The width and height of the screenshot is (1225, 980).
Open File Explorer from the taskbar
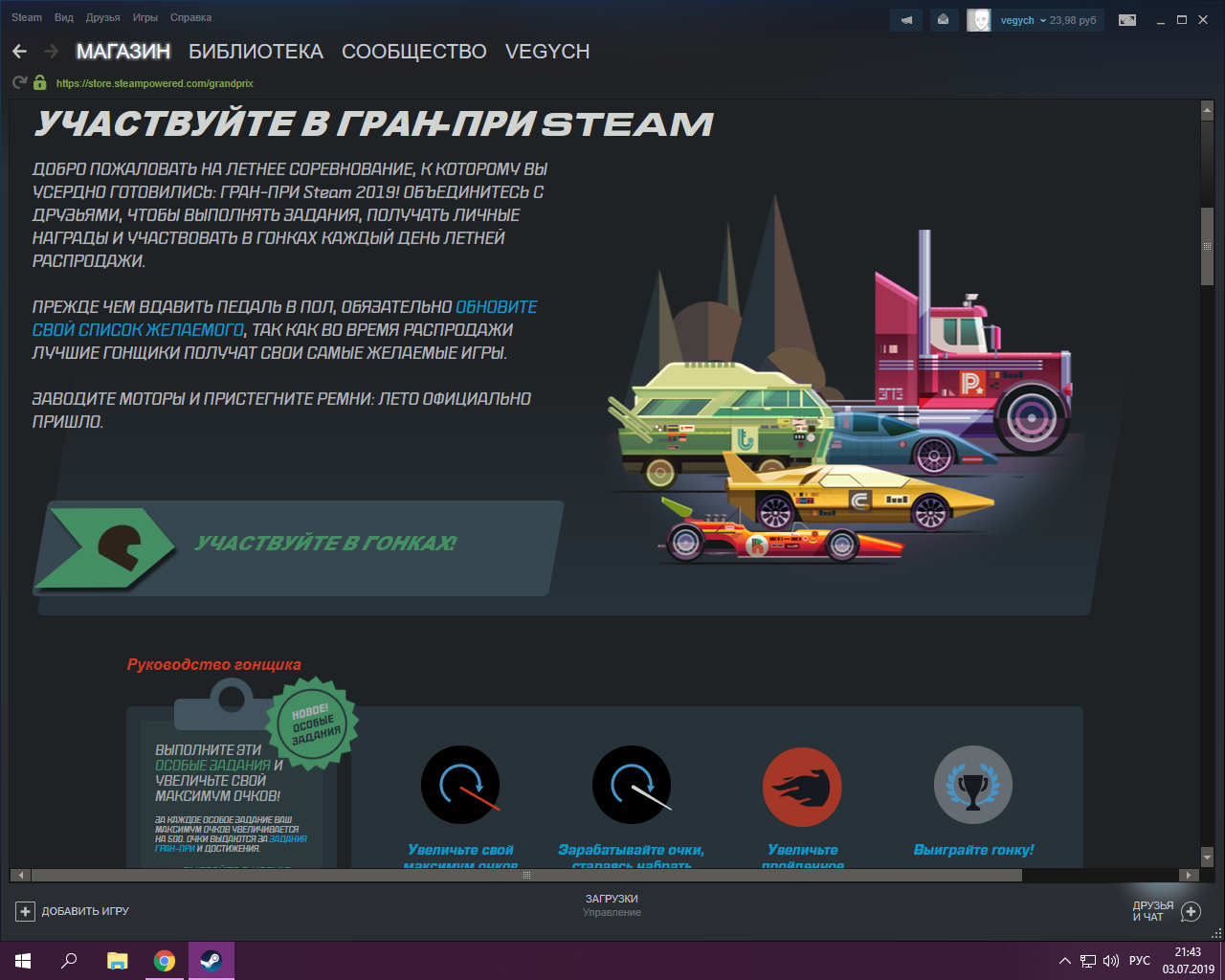[x=117, y=961]
